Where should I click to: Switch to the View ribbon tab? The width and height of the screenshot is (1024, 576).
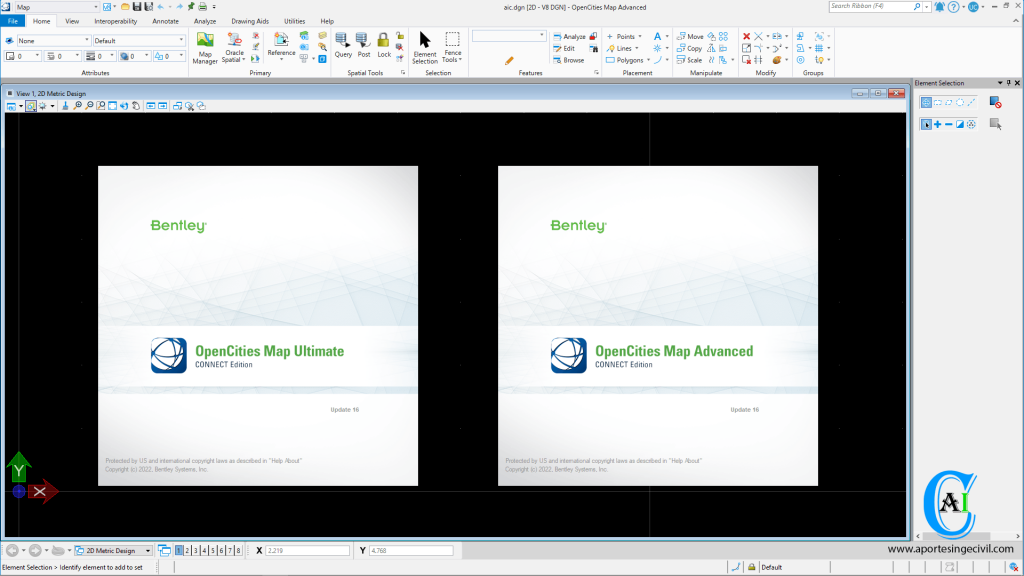click(x=72, y=21)
